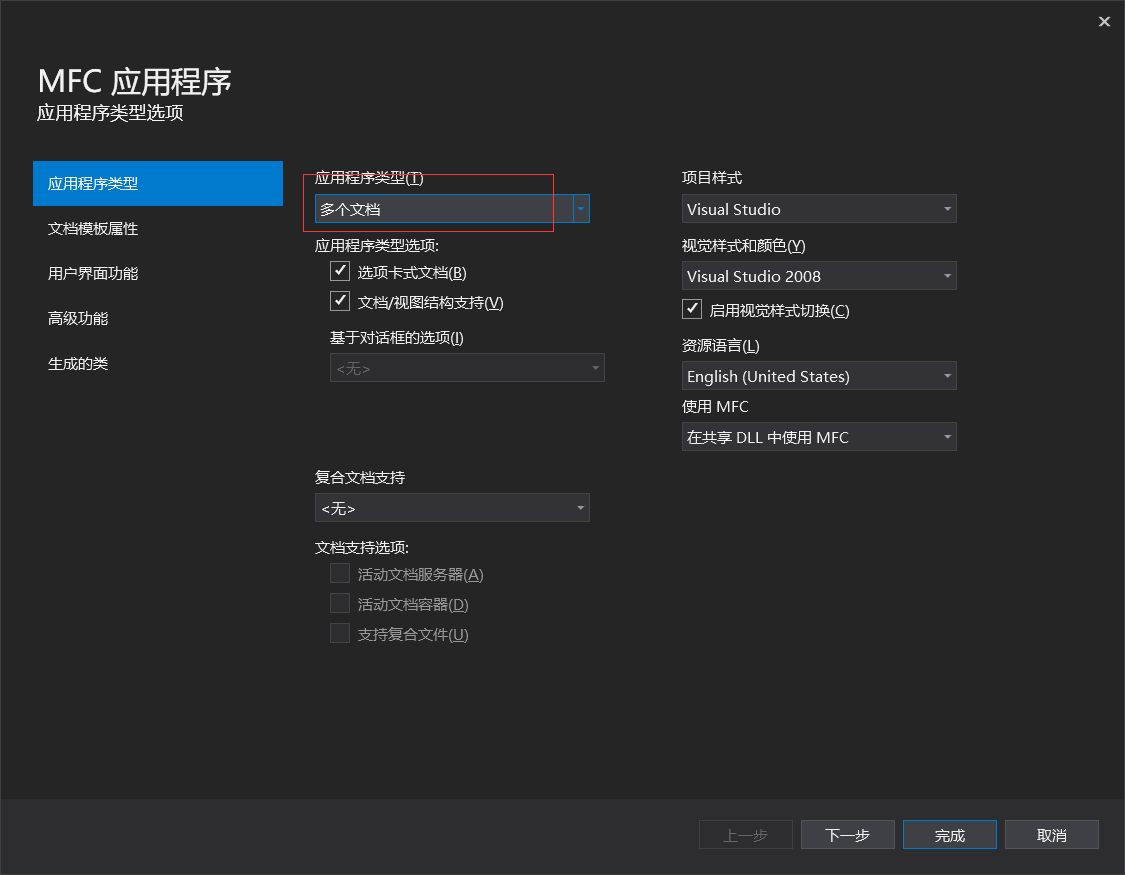
Task: Open the 项目样式 dropdown showing Visual Studio
Action: (x=819, y=209)
